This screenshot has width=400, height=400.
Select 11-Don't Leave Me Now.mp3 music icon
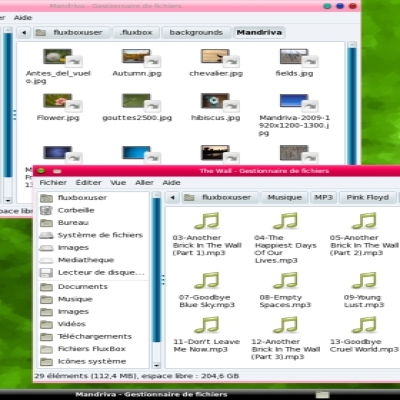click(x=207, y=325)
